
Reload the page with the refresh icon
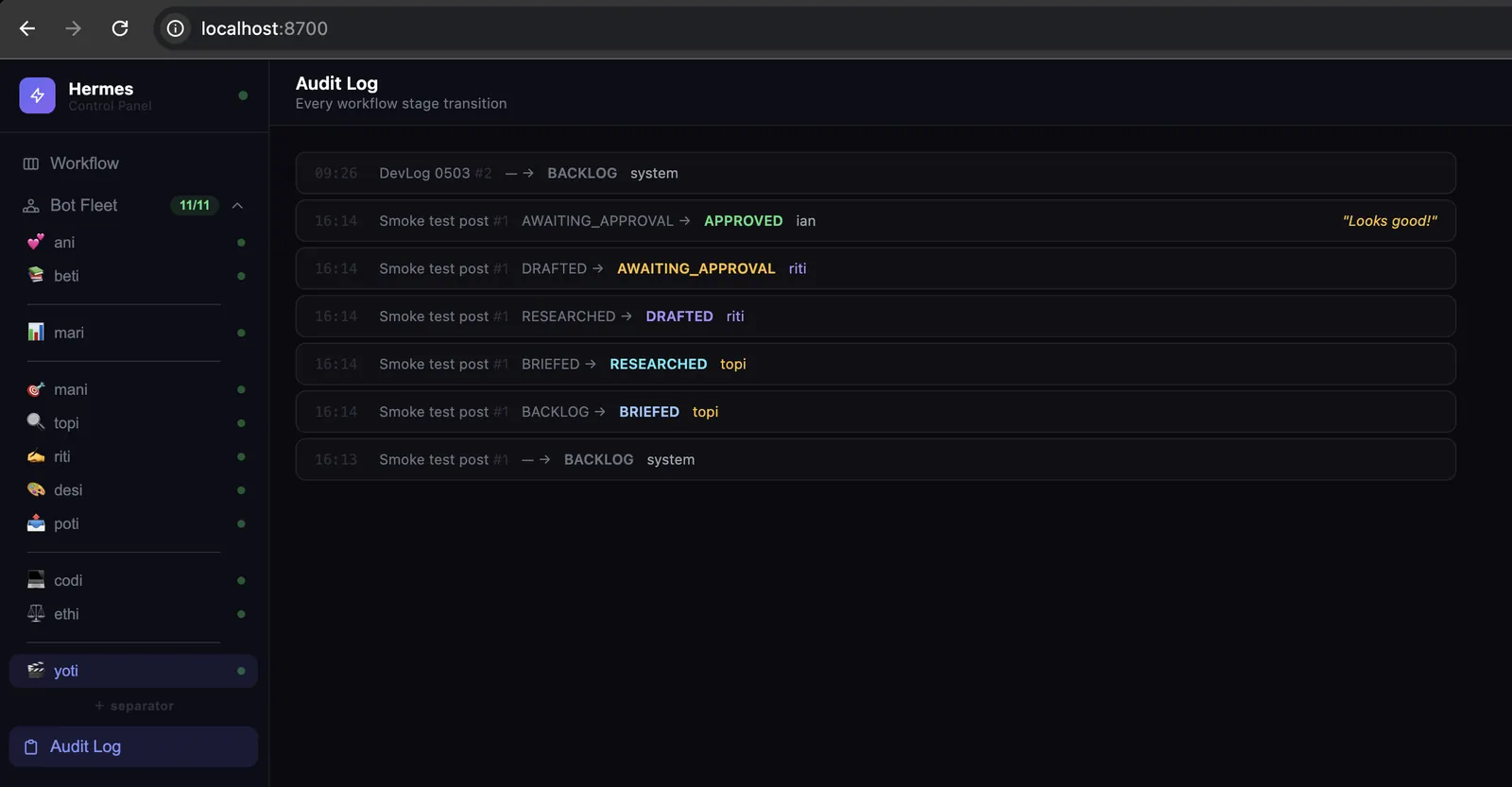[x=120, y=28]
